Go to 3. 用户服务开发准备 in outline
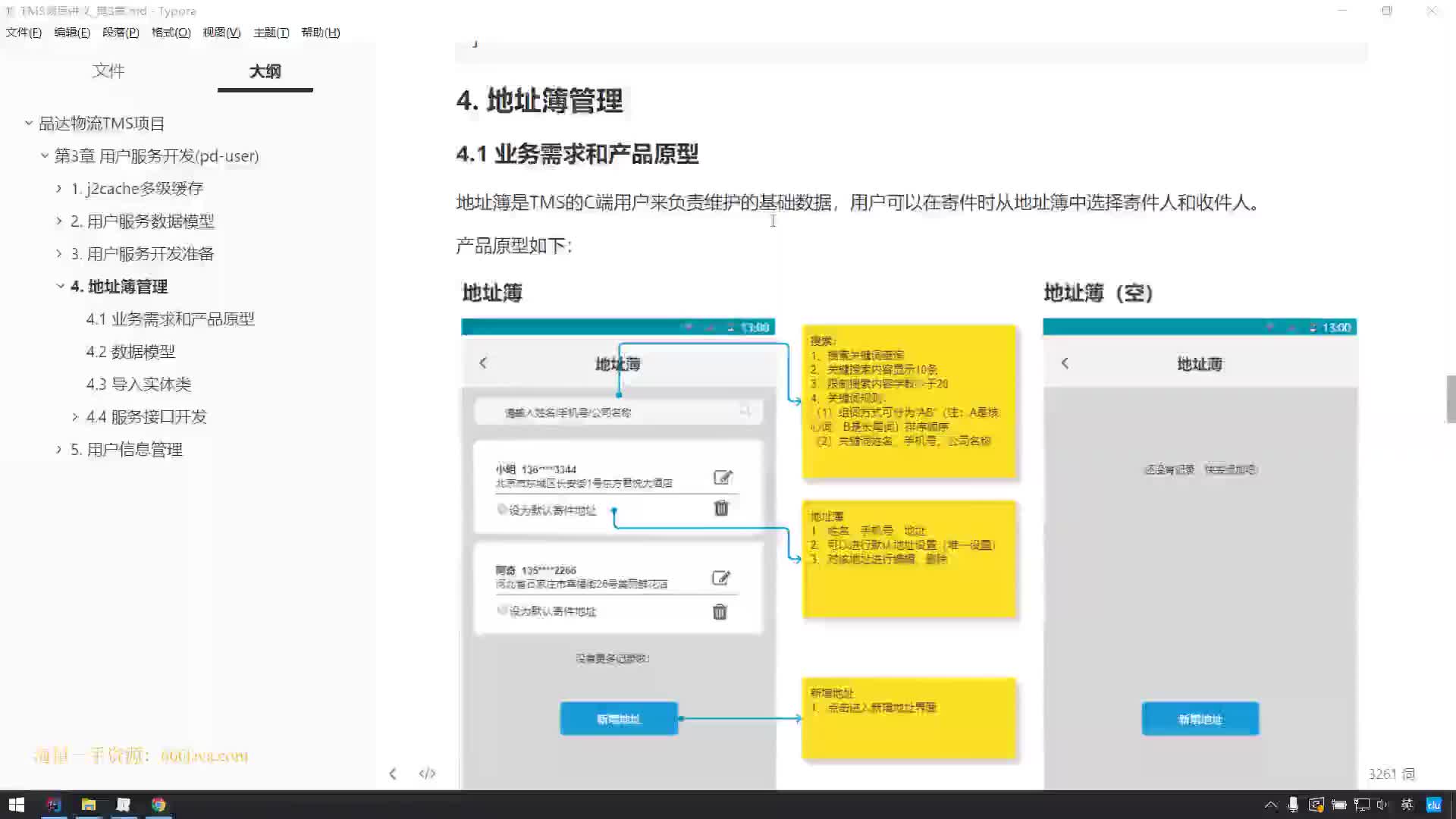 click(143, 253)
